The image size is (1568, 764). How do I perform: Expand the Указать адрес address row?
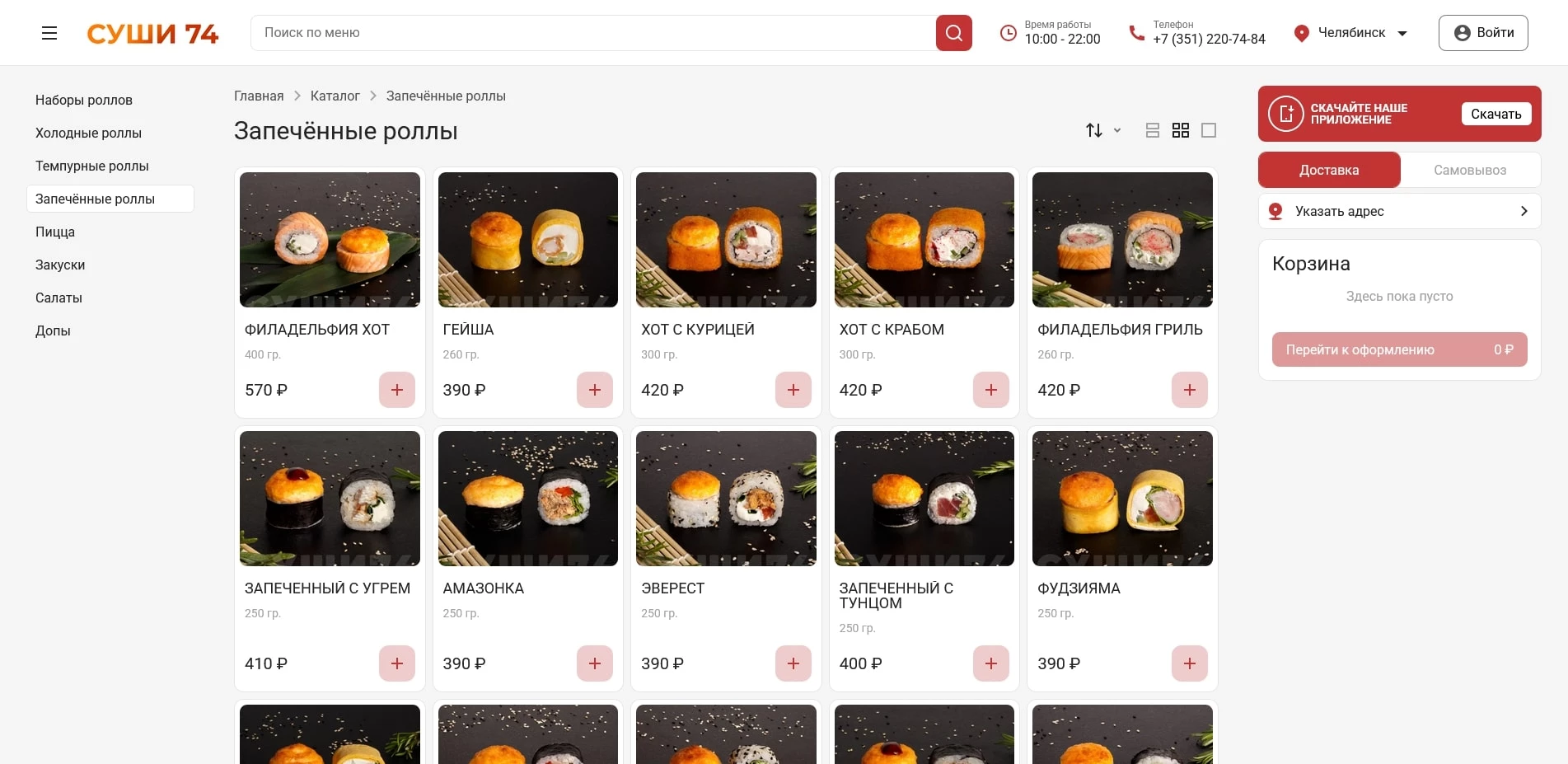pos(1399,211)
